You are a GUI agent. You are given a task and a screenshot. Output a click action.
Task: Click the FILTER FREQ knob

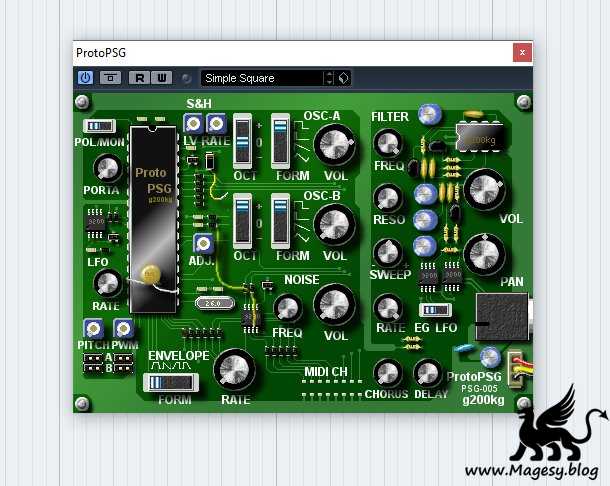tap(387, 143)
